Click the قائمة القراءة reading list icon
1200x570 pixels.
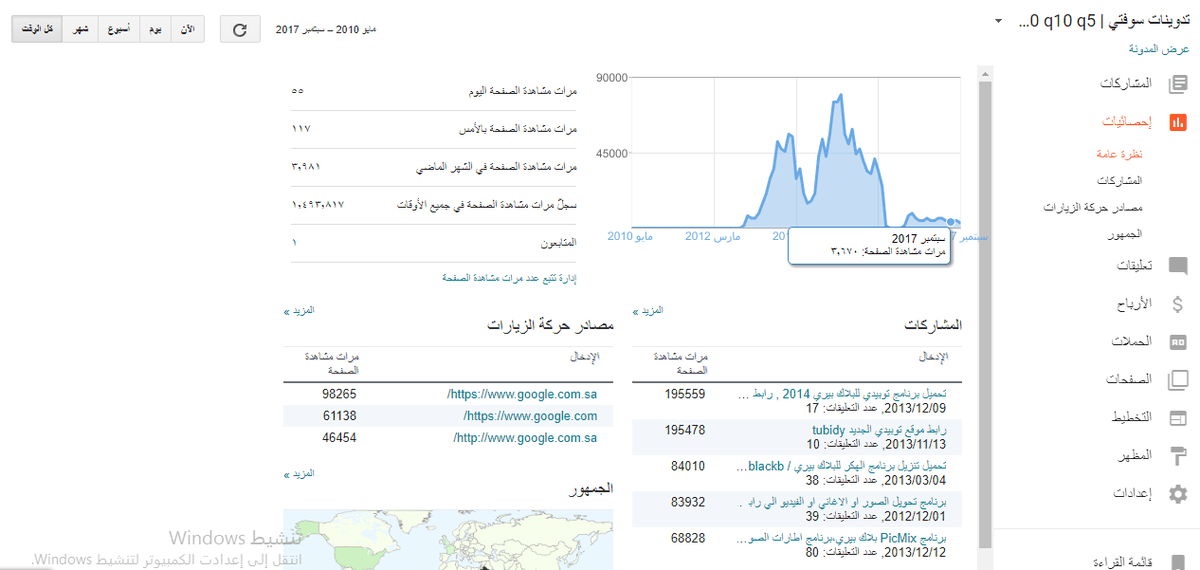tap(1178, 561)
